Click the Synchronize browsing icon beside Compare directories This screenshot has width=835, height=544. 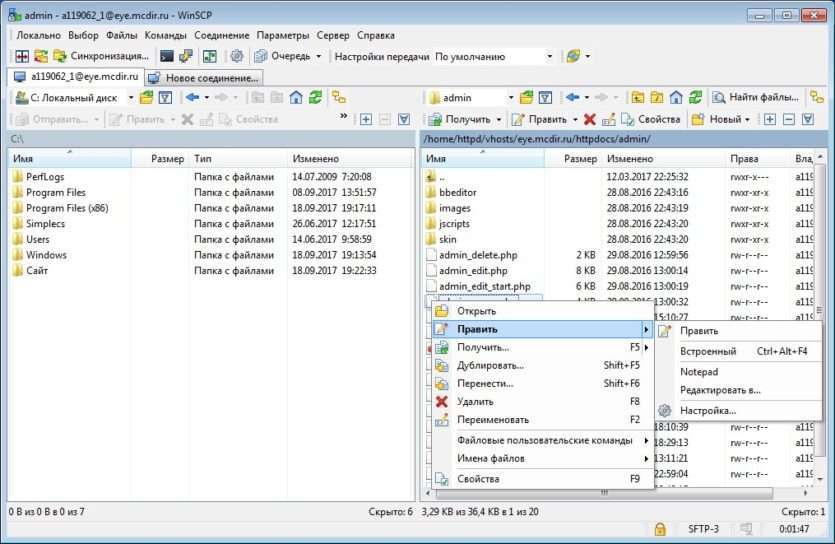point(41,56)
